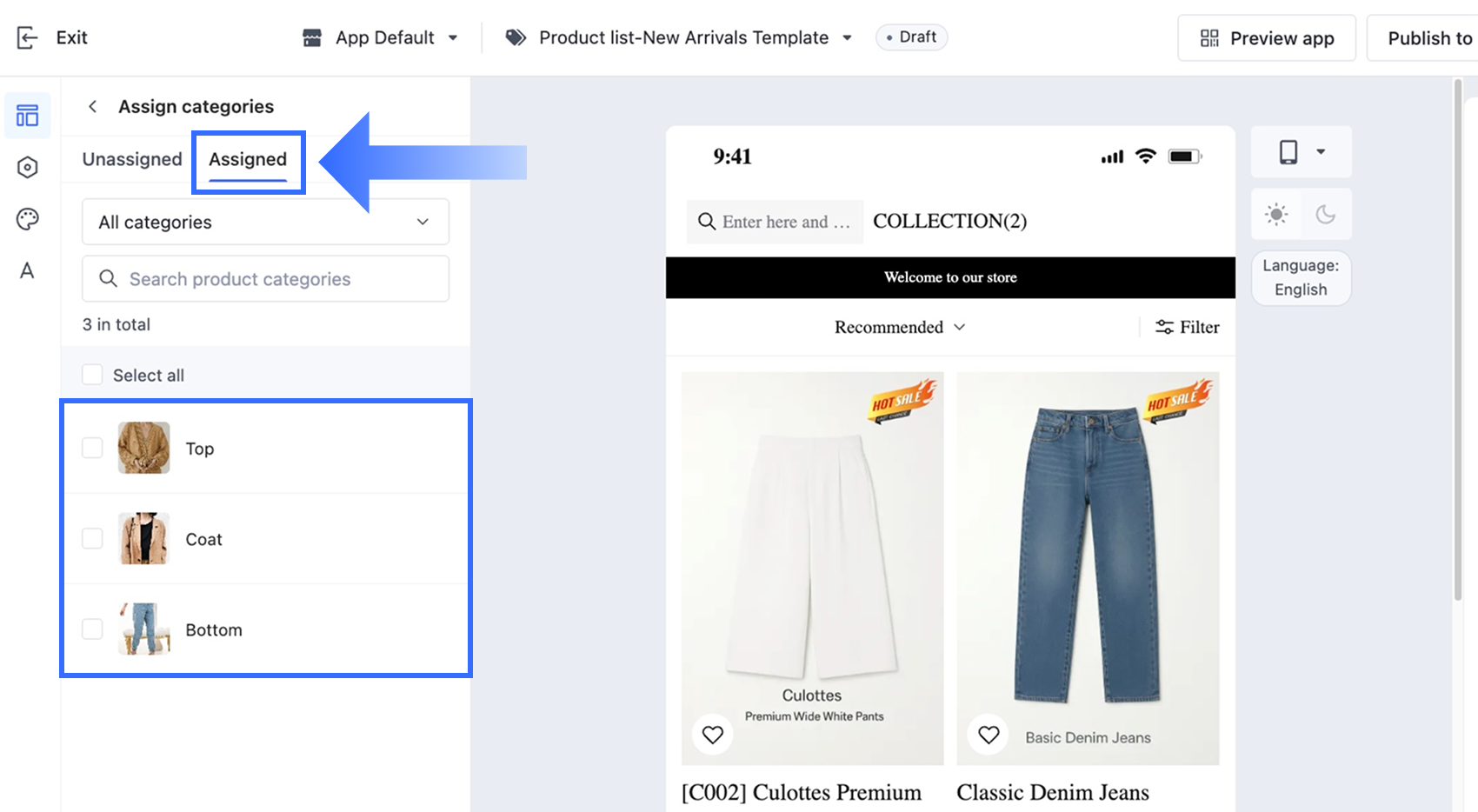Open the layout panel sidebar icon
The height and width of the screenshot is (812, 1478).
pos(28,116)
